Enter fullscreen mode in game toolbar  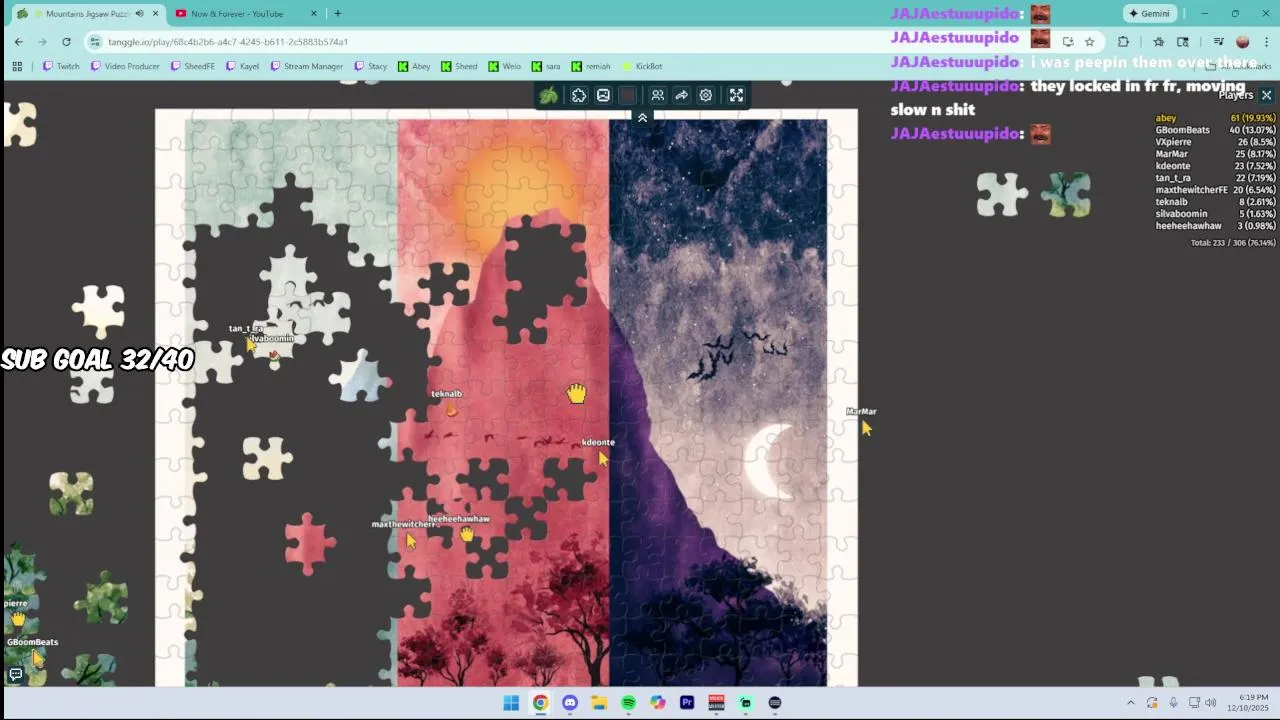pos(736,95)
